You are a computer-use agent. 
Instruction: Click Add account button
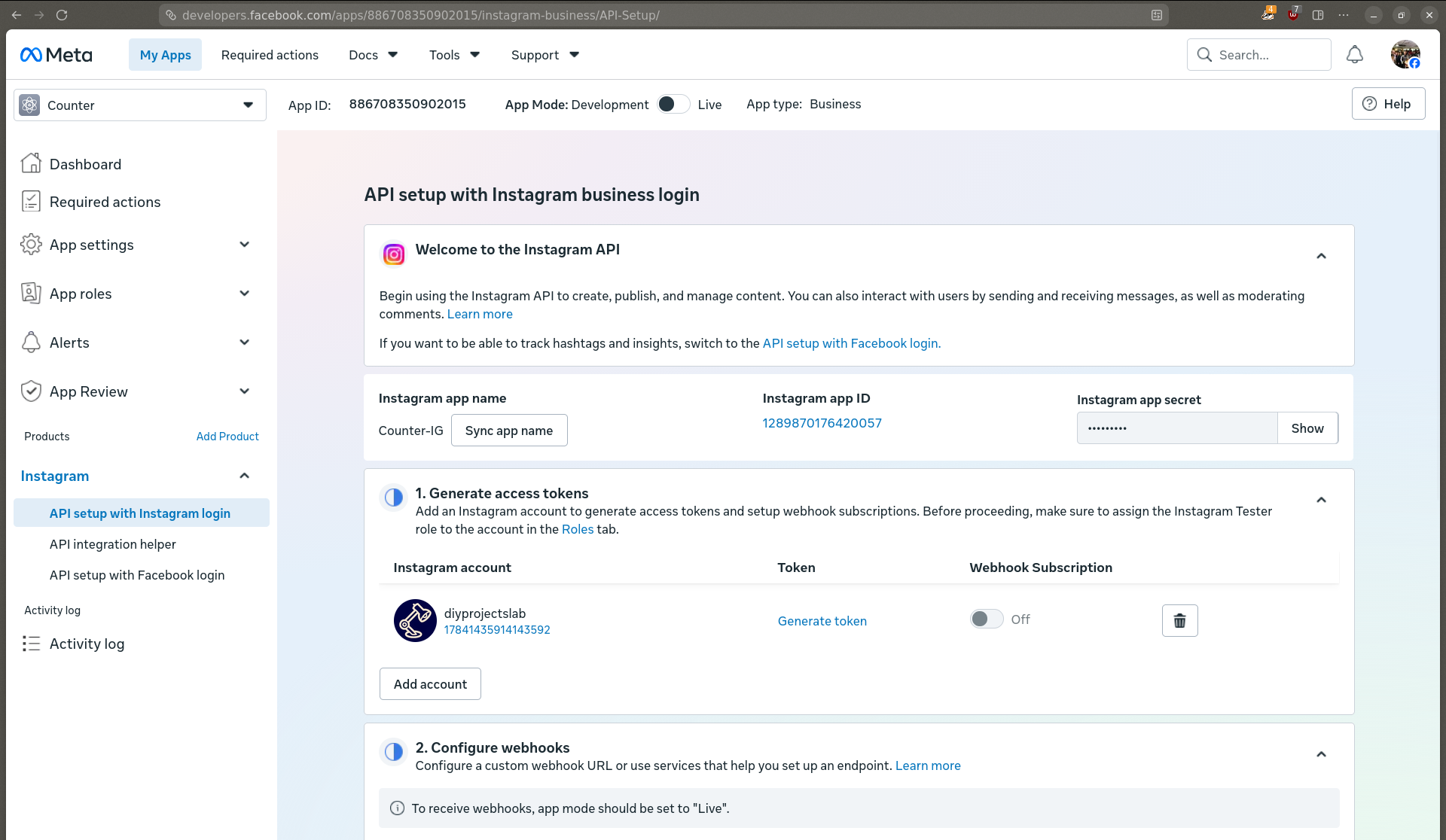coord(430,684)
